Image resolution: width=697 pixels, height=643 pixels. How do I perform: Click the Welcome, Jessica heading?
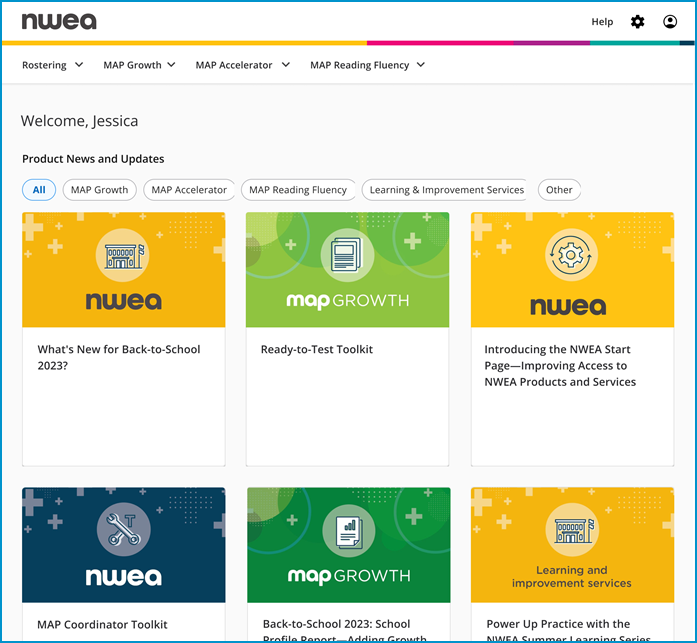[x=79, y=121]
